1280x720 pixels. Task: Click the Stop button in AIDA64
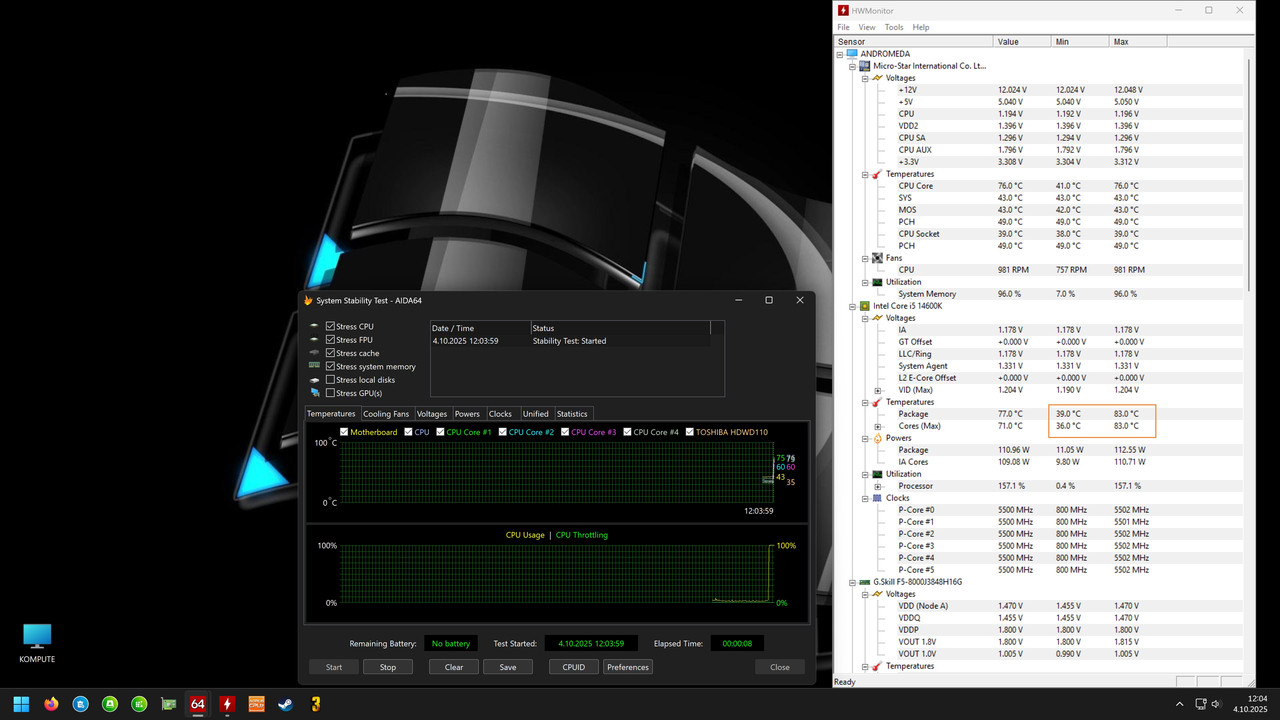tap(388, 667)
